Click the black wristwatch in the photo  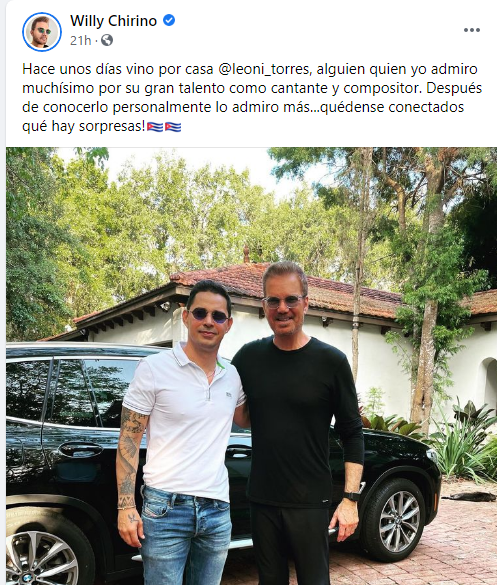tap(352, 496)
